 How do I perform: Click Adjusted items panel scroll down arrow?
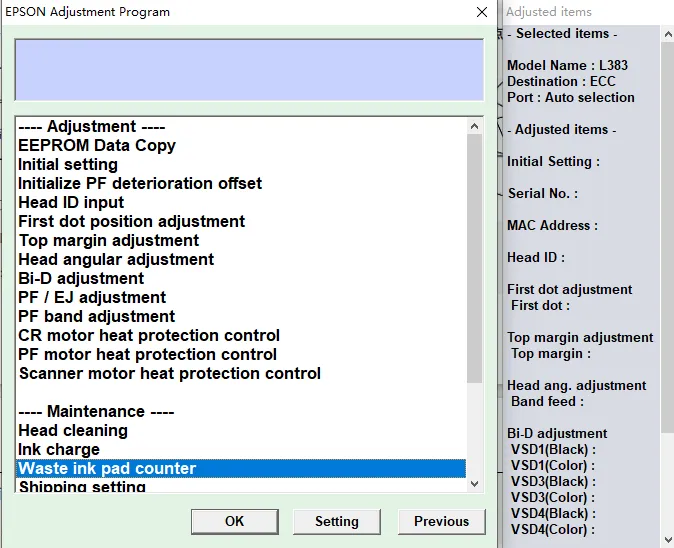667,539
